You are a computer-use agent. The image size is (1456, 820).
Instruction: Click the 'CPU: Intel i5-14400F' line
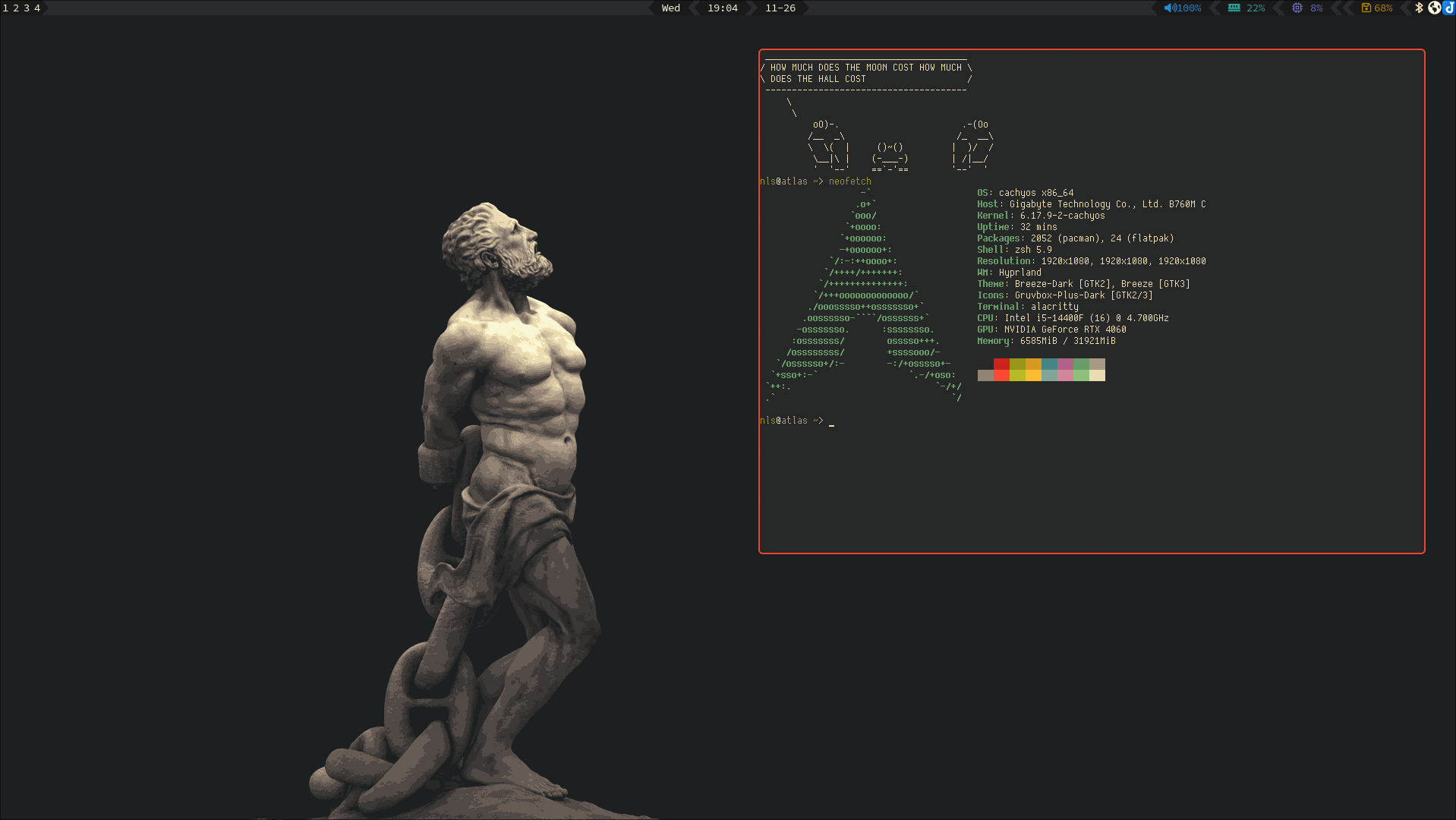1073,318
